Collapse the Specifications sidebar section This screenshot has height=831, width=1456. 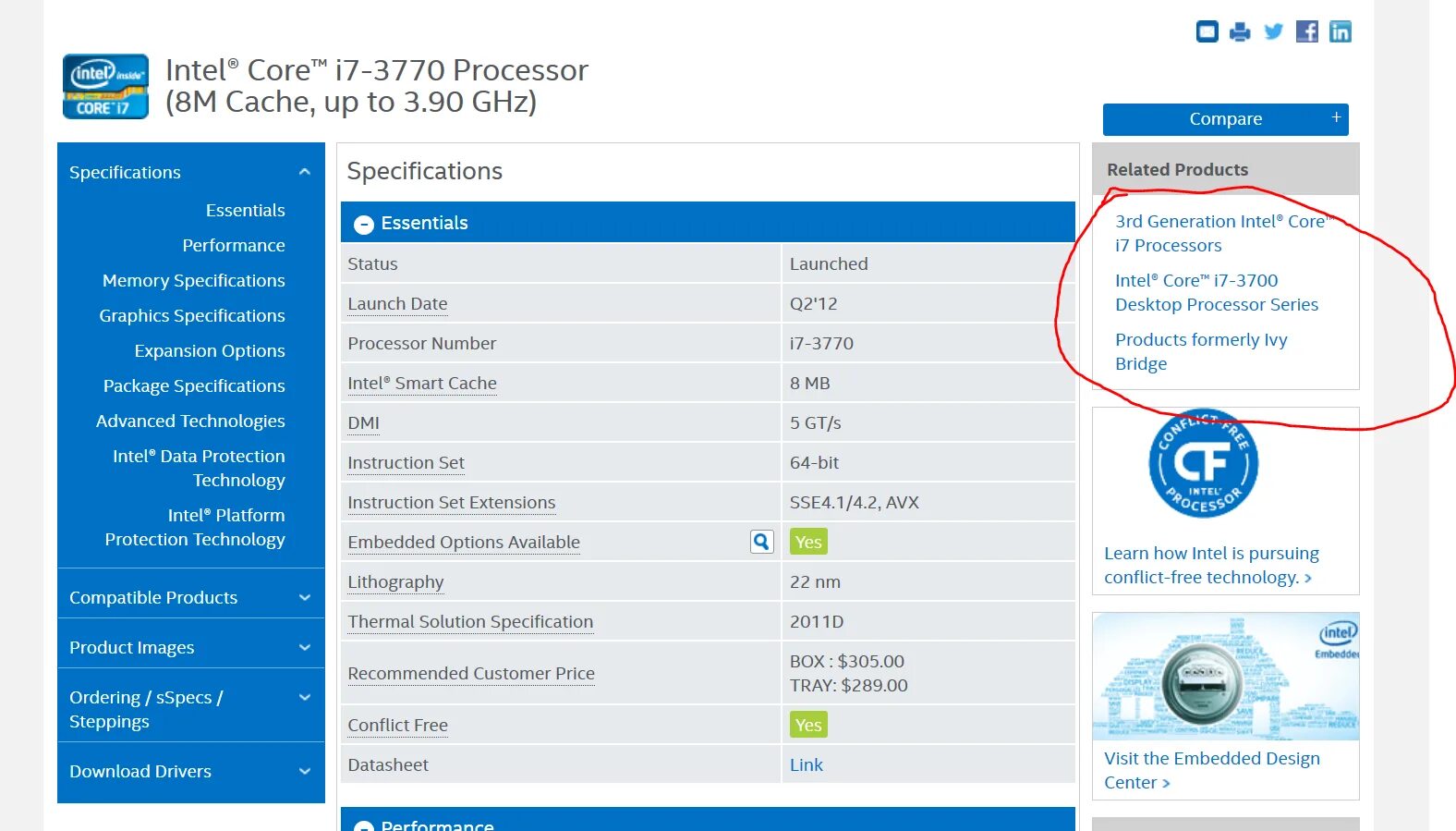(x=305, y=172)
